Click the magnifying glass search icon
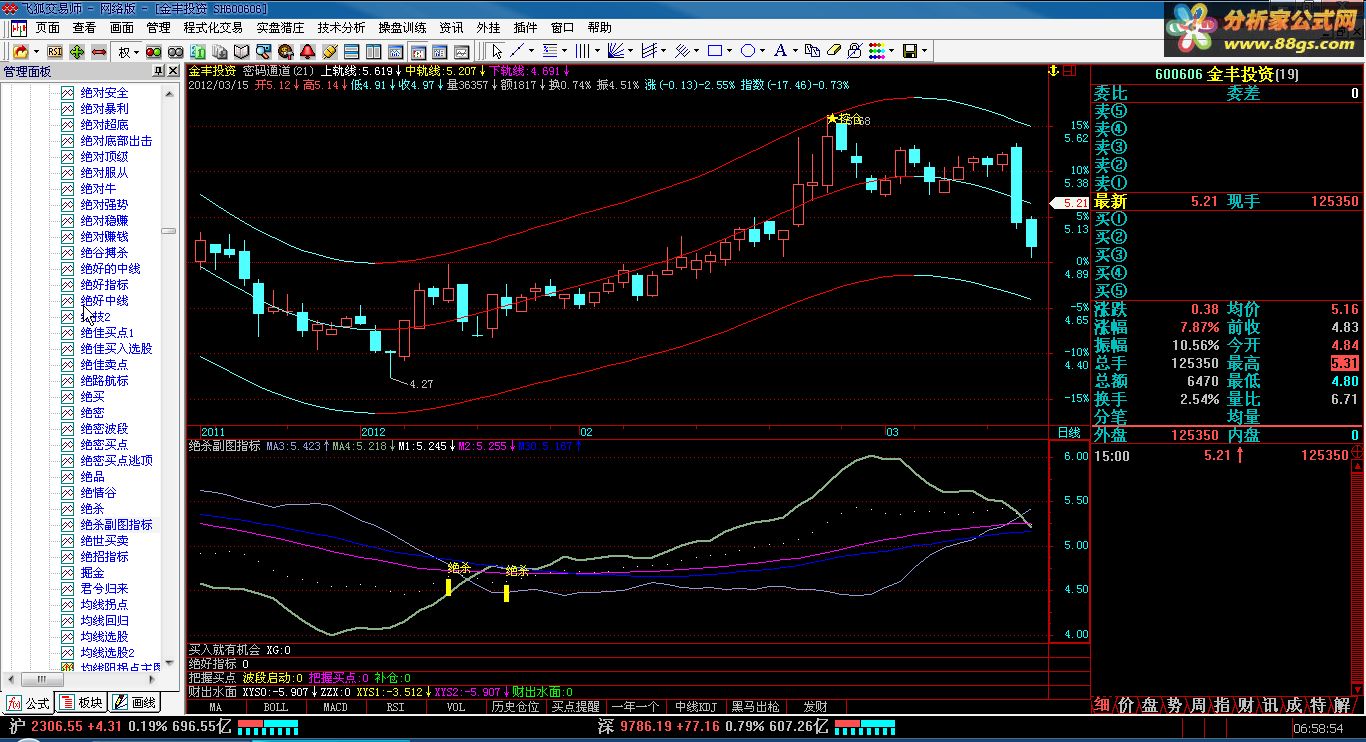 coord(262,51)
